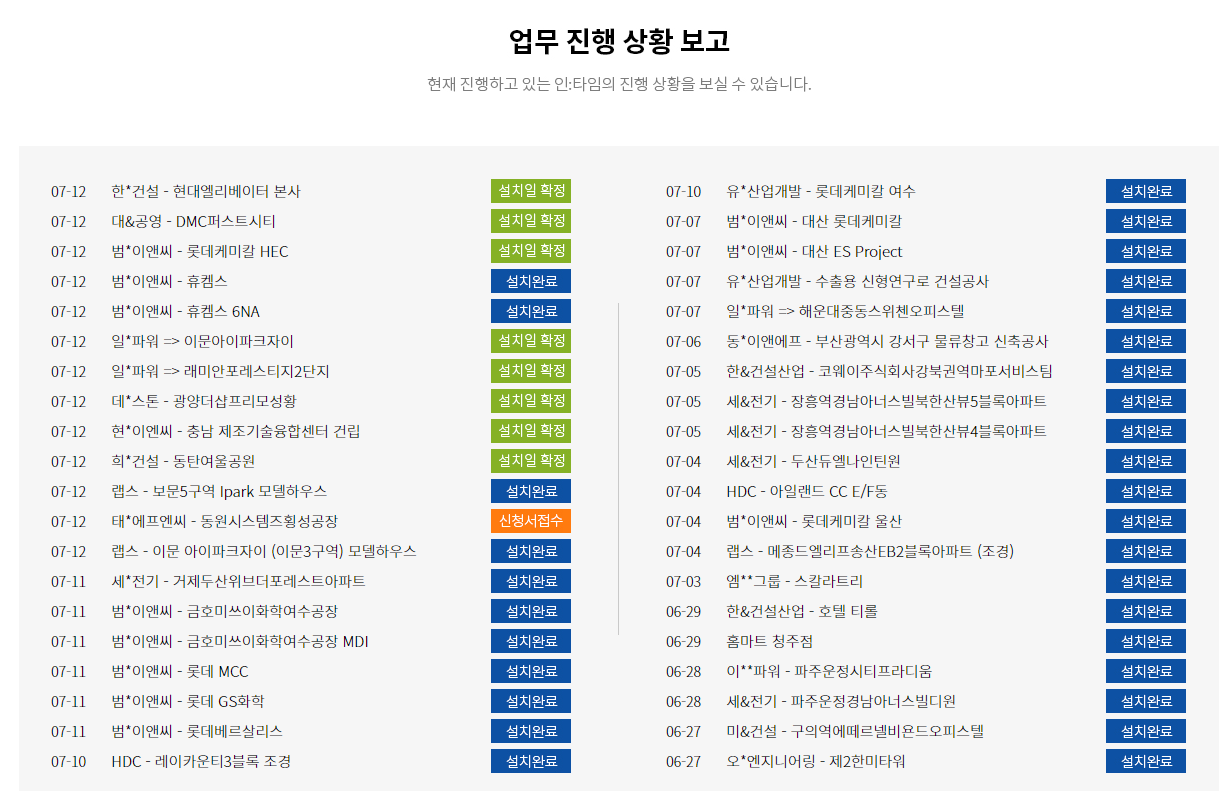Screen dimensions: 1230x799
Task: Open 범*이앤씨 - 롯데케미칼 울산 entry
Action: pos(814,521)
